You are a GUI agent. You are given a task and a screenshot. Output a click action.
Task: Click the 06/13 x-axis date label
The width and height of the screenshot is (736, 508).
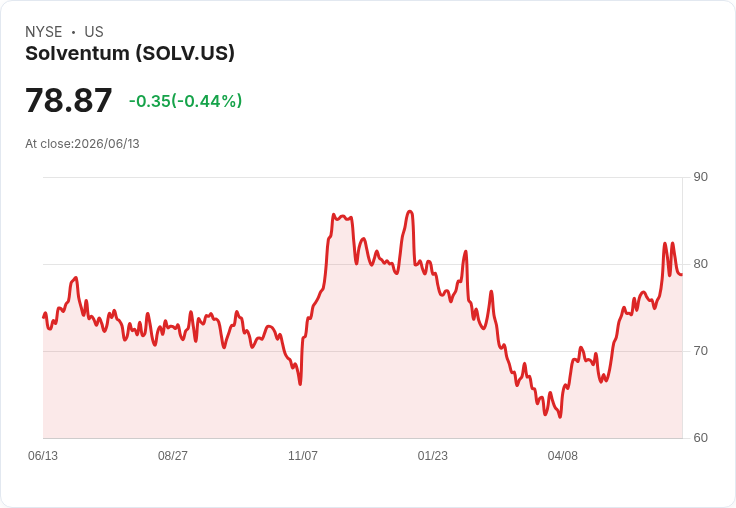43,456
